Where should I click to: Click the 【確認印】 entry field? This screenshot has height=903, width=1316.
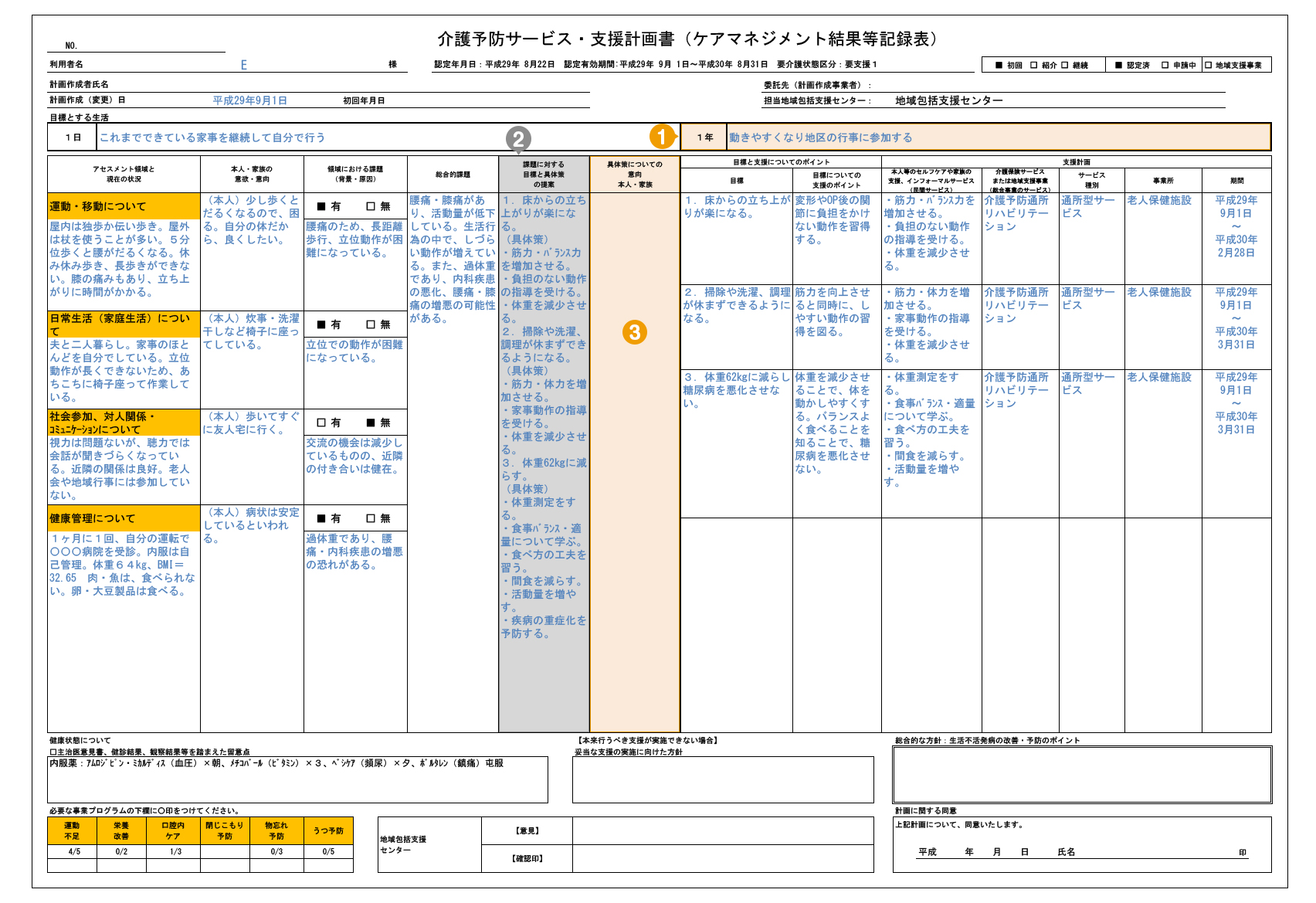[x=723, y=858]
